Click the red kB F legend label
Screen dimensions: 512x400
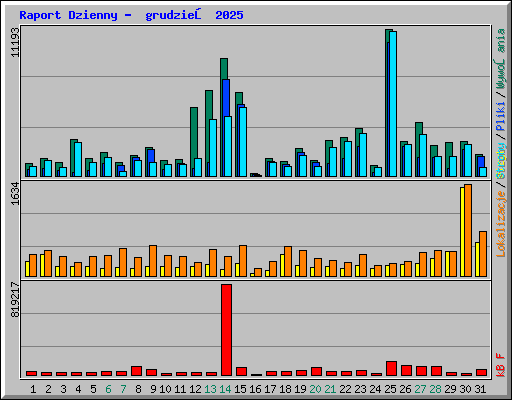coord(501,365)
